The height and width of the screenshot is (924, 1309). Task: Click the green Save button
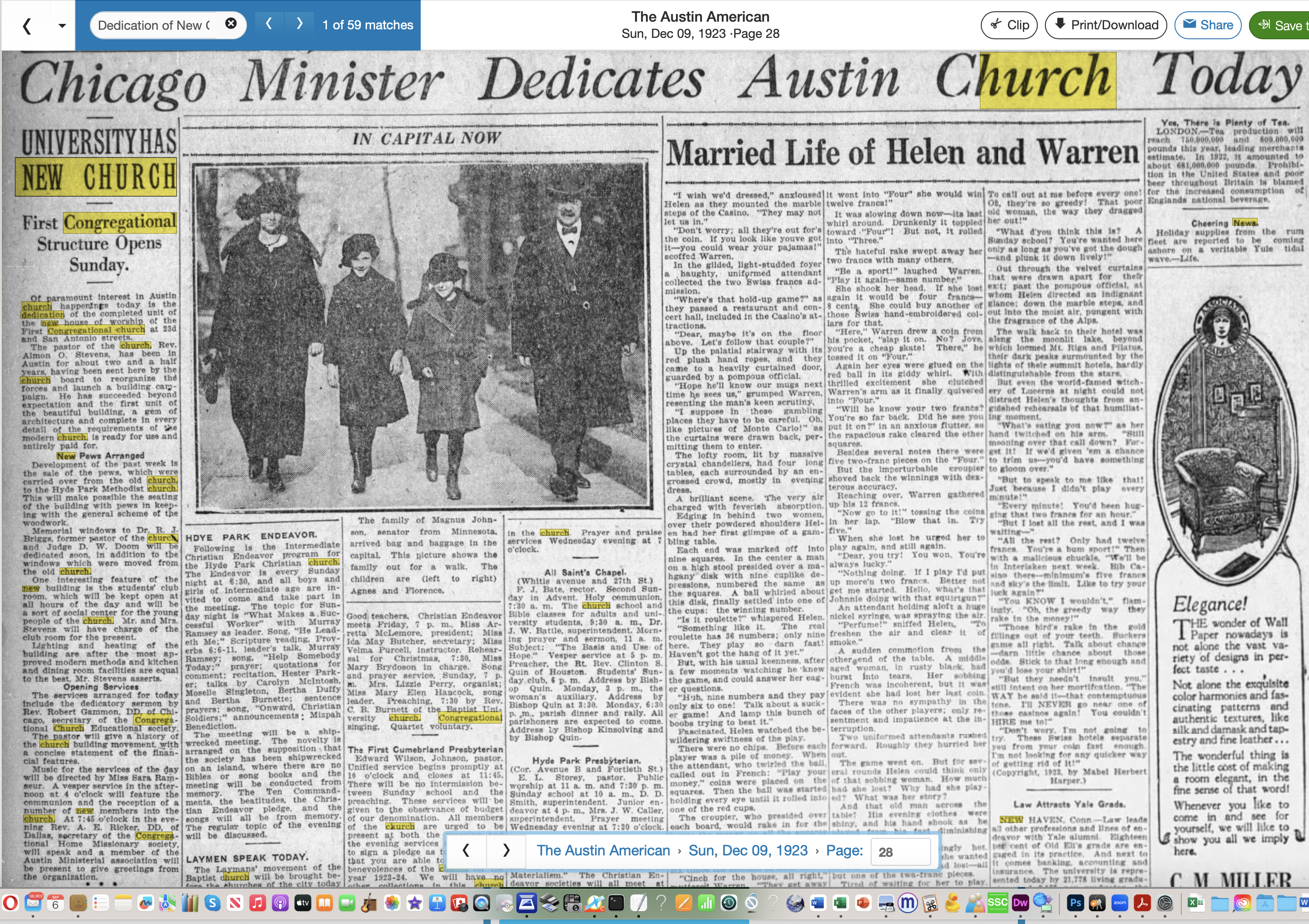(1280, 25)
